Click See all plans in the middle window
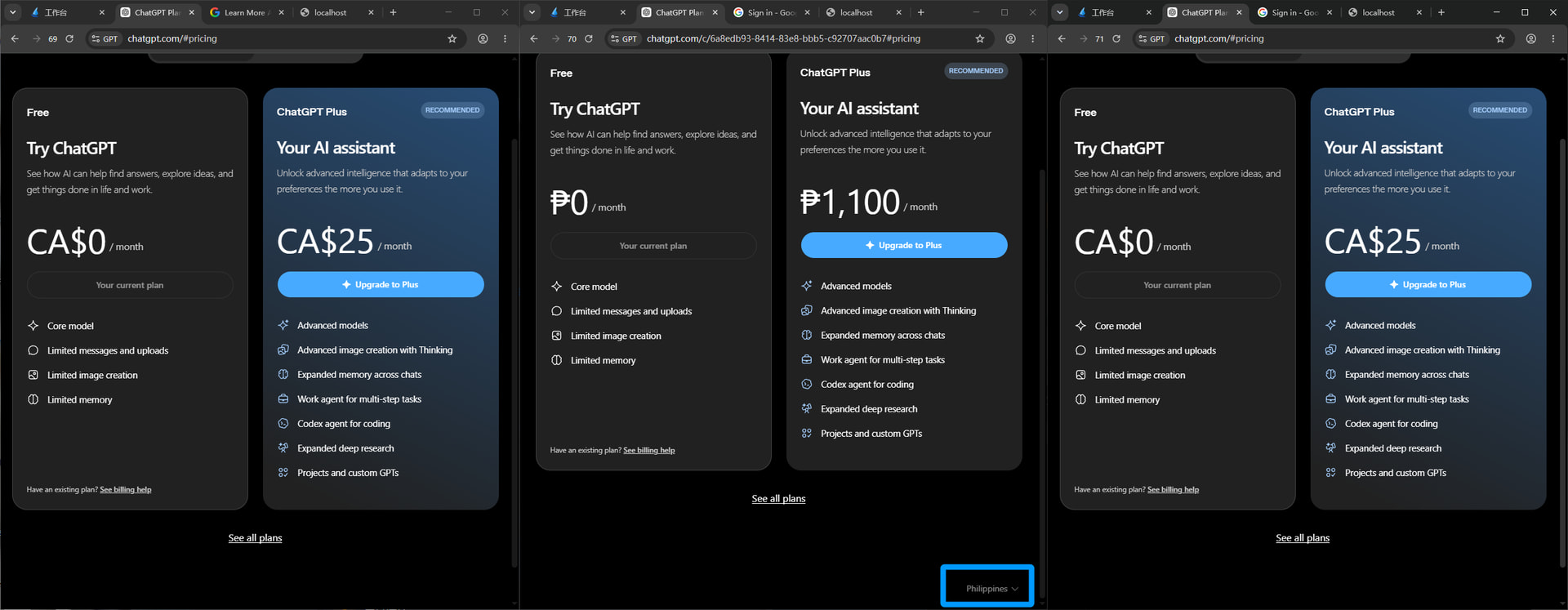Image resolution: width=1568 pixels, height=610 pixels. 778,499
